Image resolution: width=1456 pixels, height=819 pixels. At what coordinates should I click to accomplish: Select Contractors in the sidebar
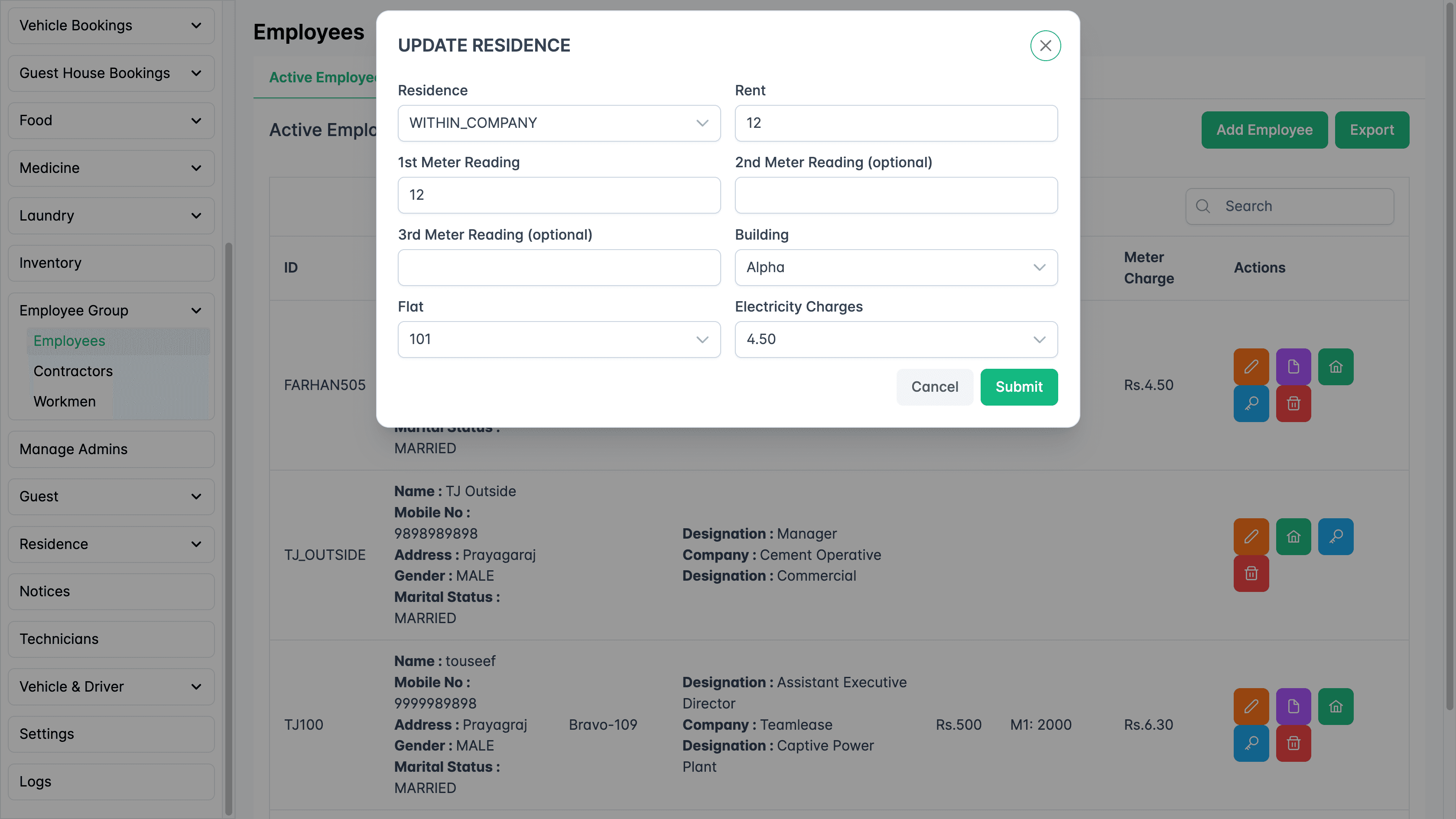click(x=73, y=371)
